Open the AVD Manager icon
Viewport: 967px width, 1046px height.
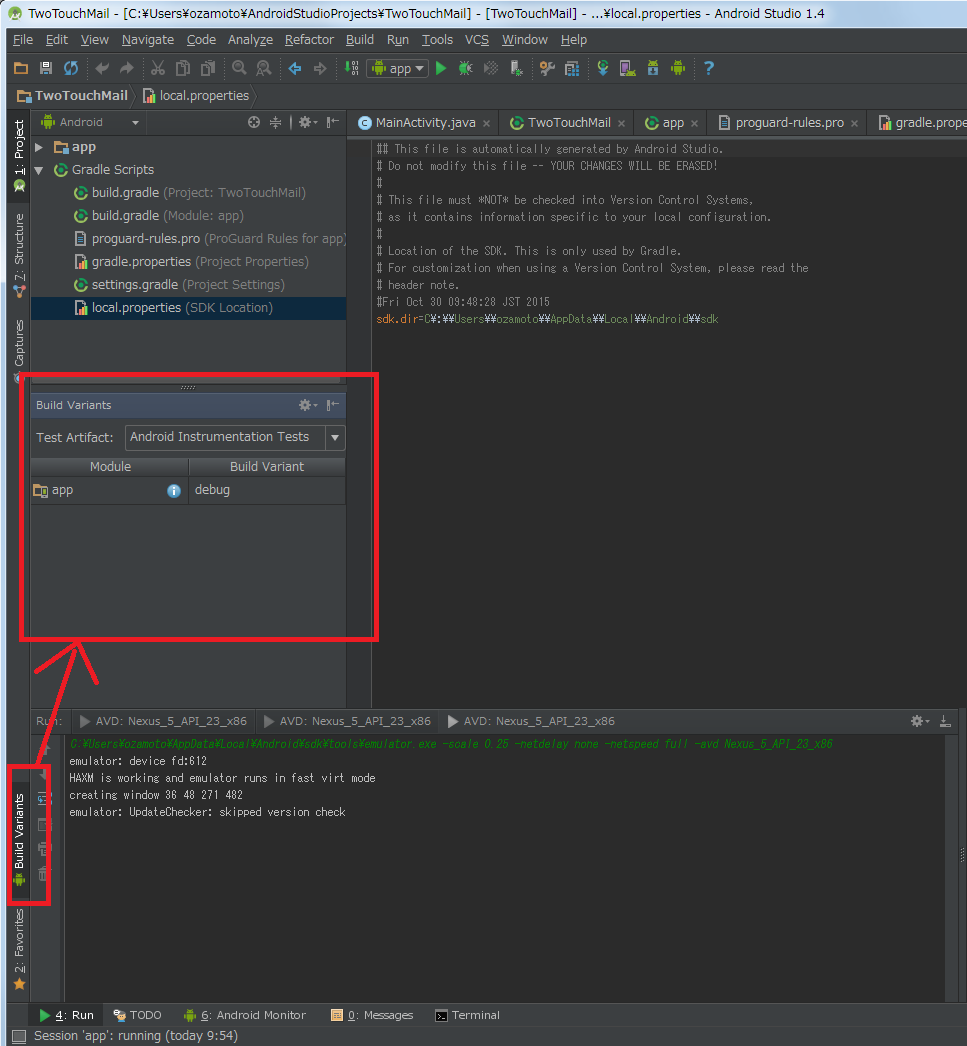[628, 68]
